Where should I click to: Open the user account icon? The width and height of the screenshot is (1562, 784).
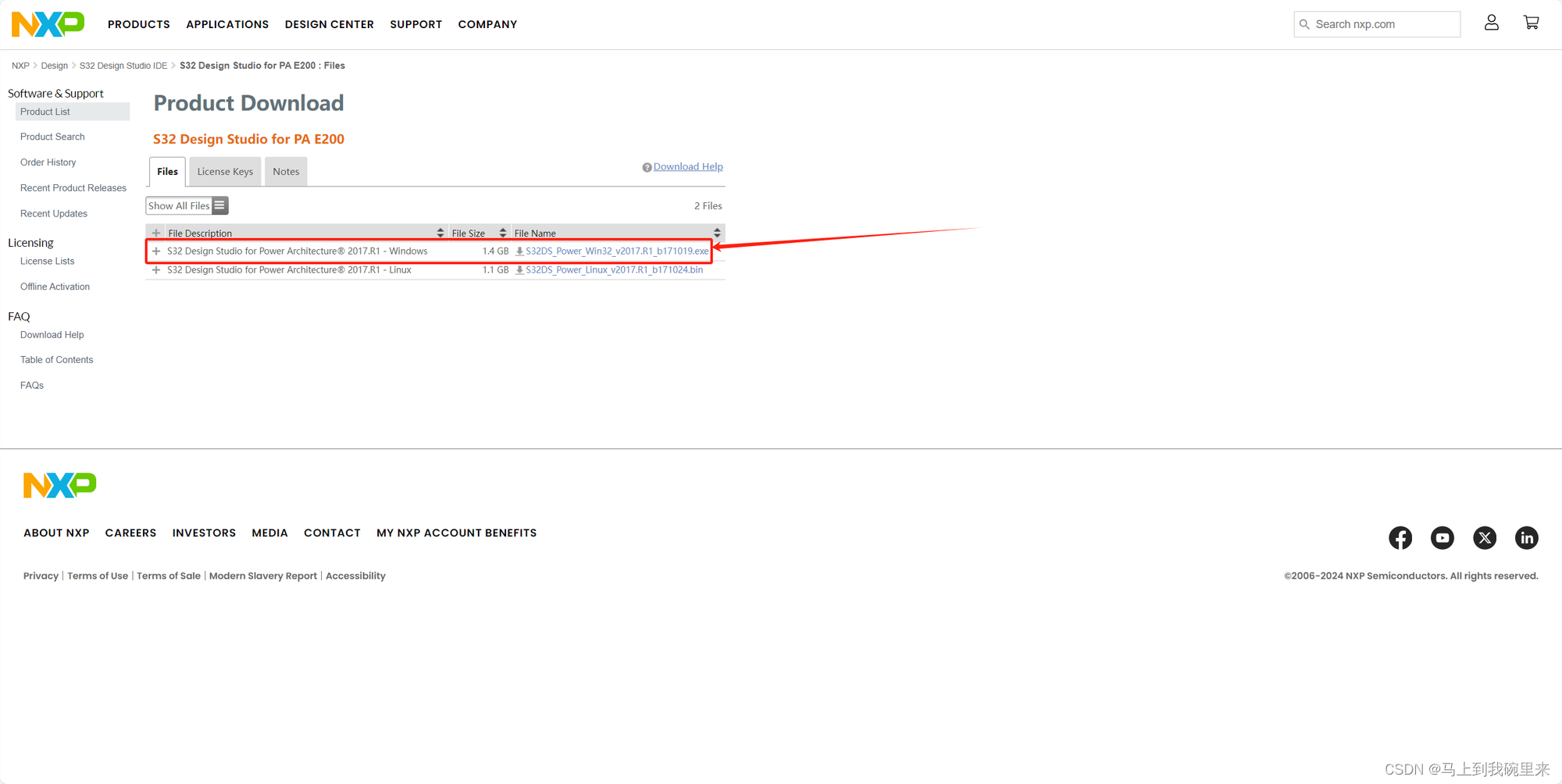point(1491,23)
